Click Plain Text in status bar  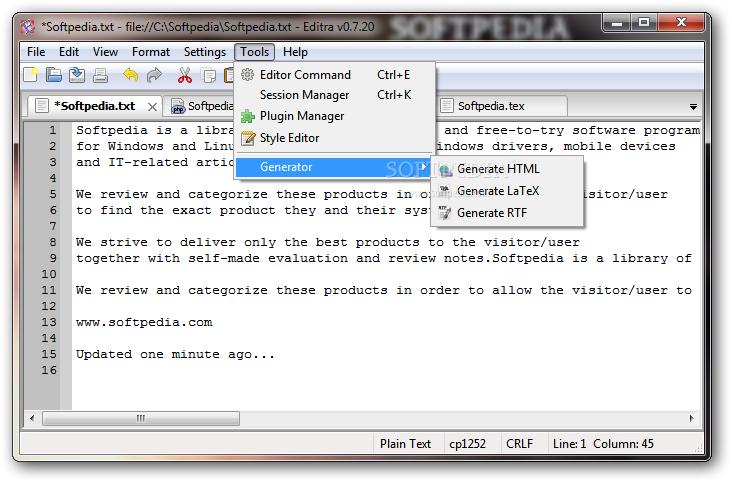click(x=405, y=444)
